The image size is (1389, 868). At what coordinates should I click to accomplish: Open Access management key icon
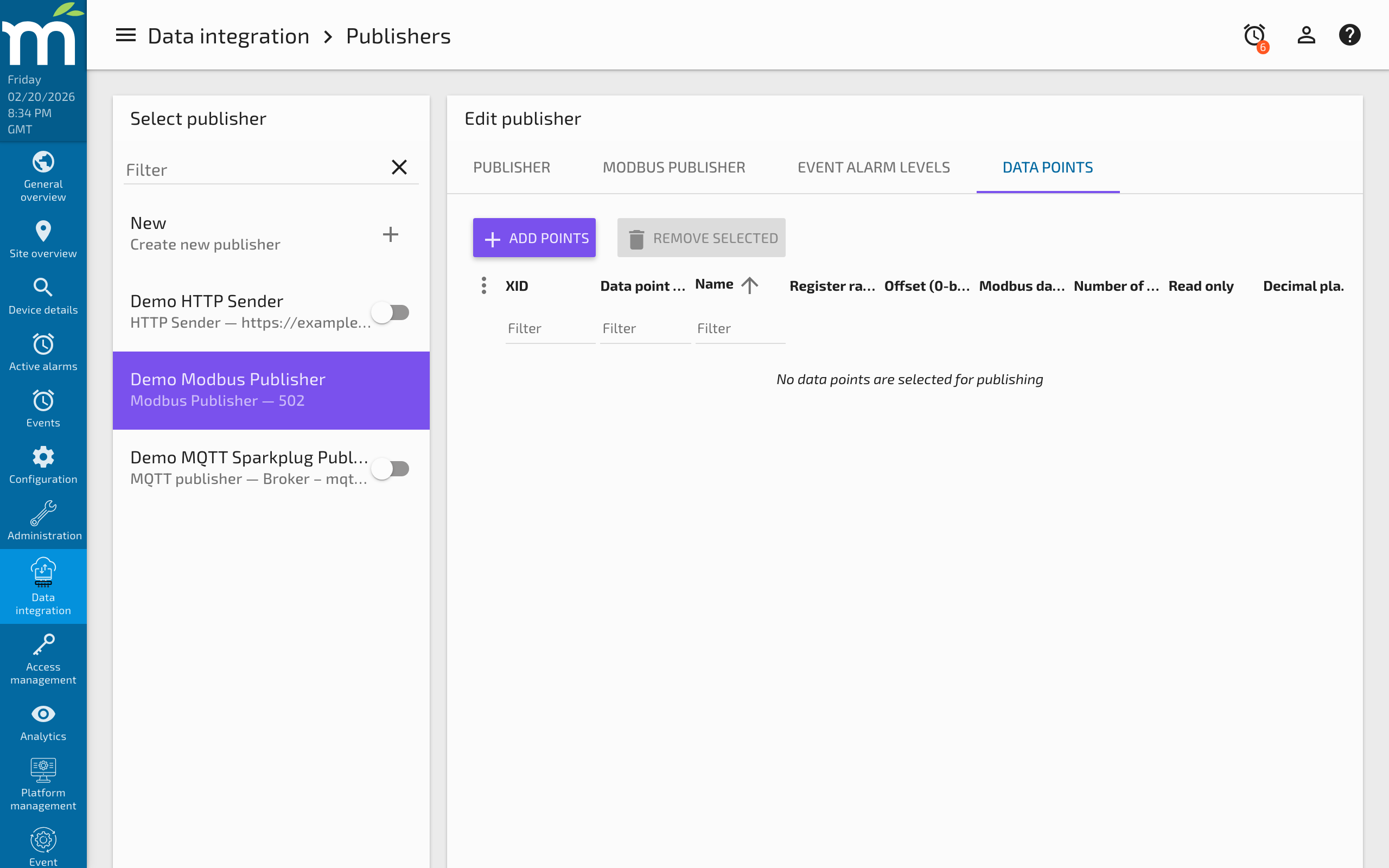point(43,659)
